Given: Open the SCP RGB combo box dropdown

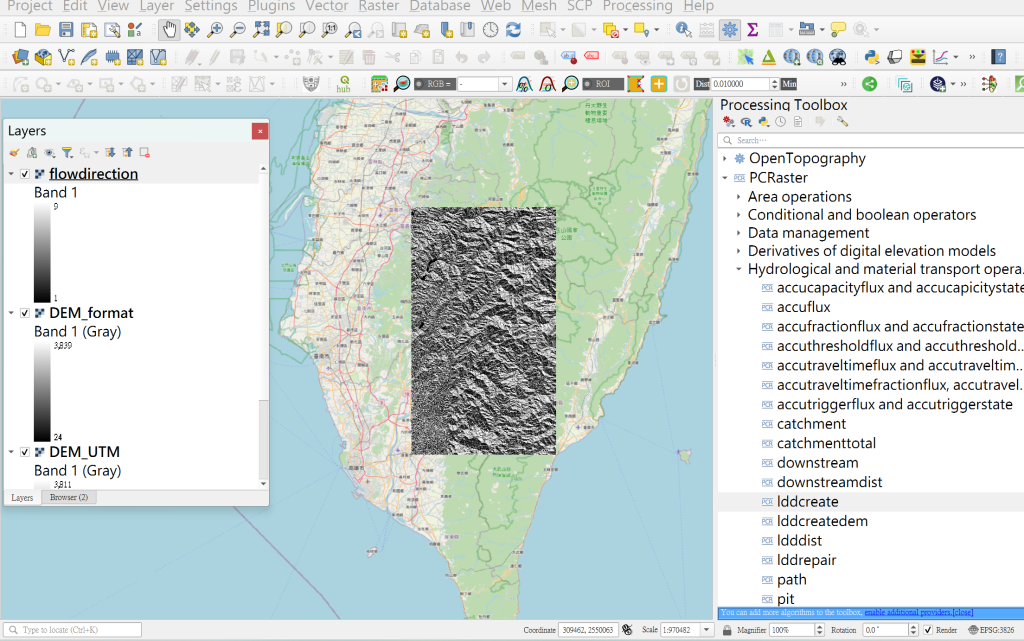Looking at the screenshot, I should [x=504, y=84].
